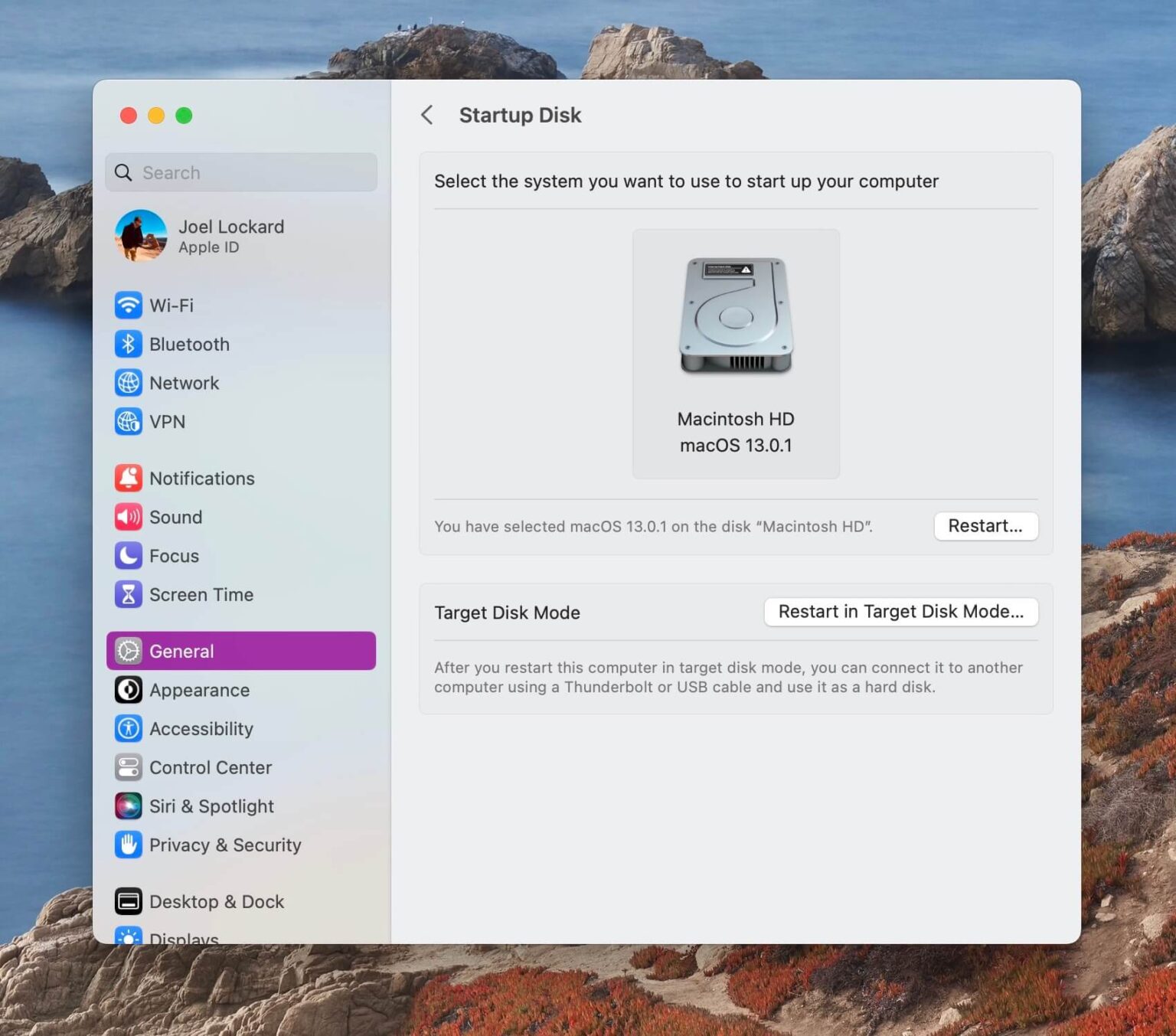The width and height of the screenshot is (1176, 1036).
Task: Open Notifications preferences
Action: [x=202, y=478]
